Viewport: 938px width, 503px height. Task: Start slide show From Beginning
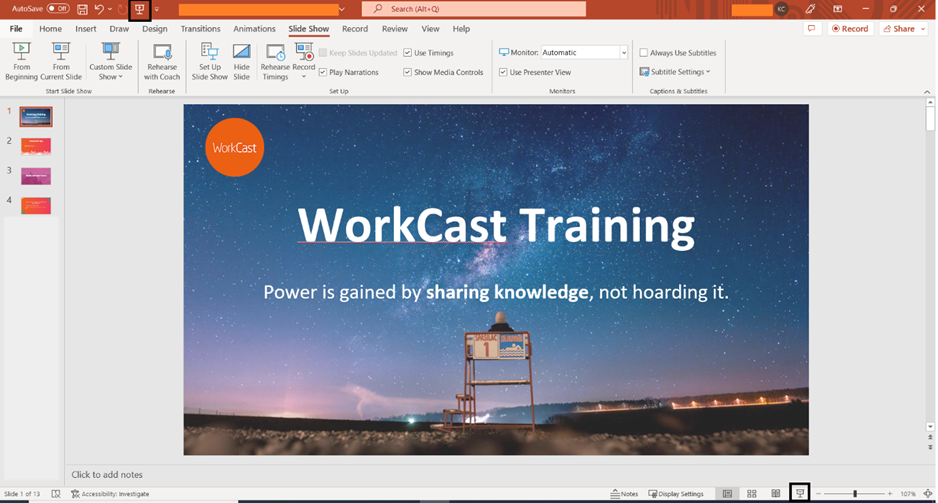(x=22, y=61)
